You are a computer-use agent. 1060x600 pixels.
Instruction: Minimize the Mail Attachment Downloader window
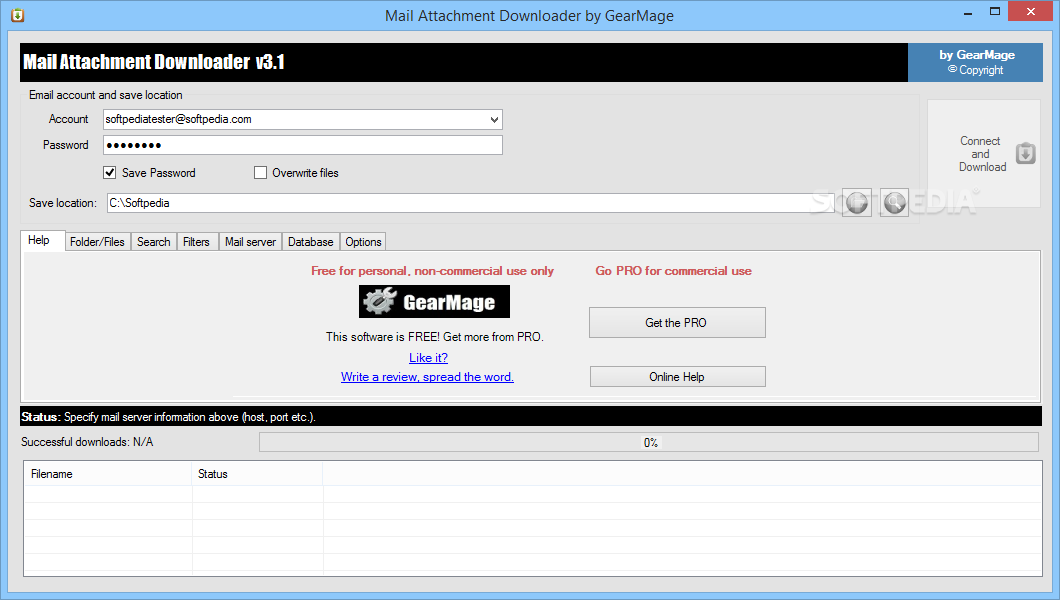coord(968,12)
